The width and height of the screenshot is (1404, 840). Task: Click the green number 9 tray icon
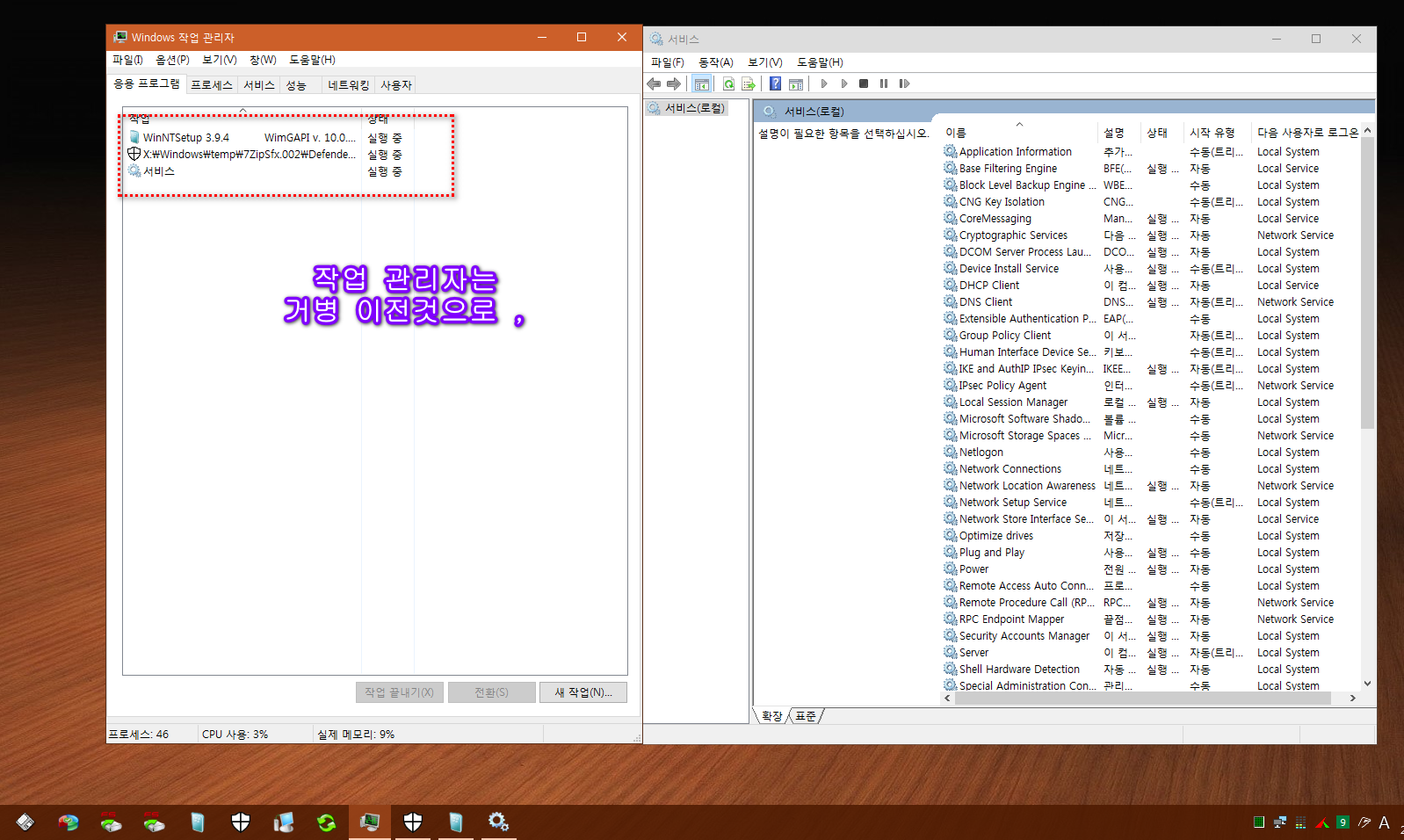click(x=1342, y=822)
